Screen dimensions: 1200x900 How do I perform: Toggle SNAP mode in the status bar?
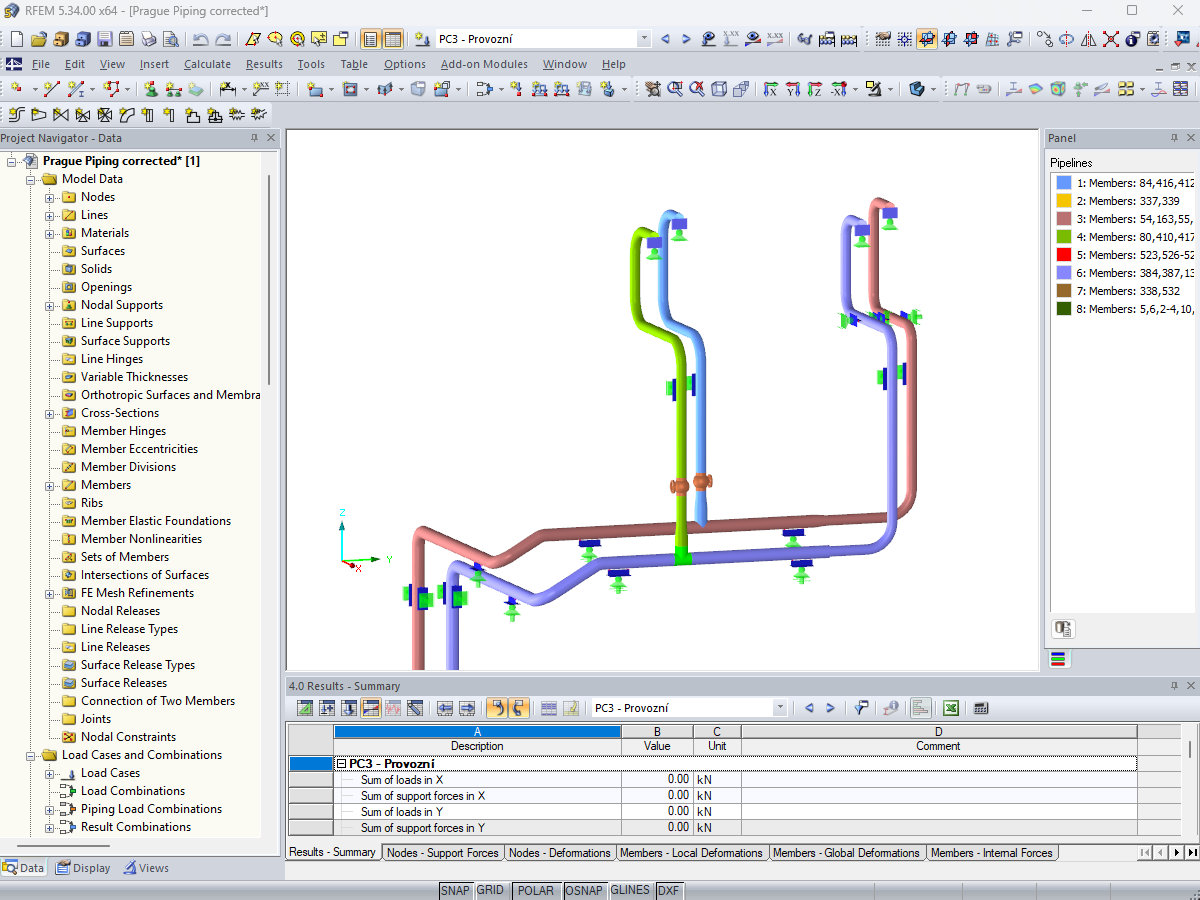click(x=456, y=890)
